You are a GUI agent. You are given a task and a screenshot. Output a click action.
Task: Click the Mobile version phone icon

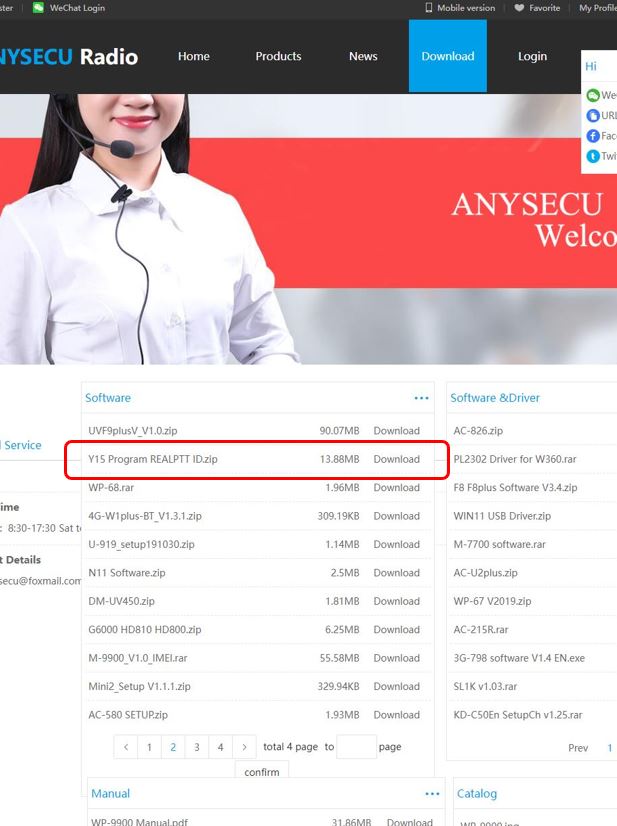428,7
